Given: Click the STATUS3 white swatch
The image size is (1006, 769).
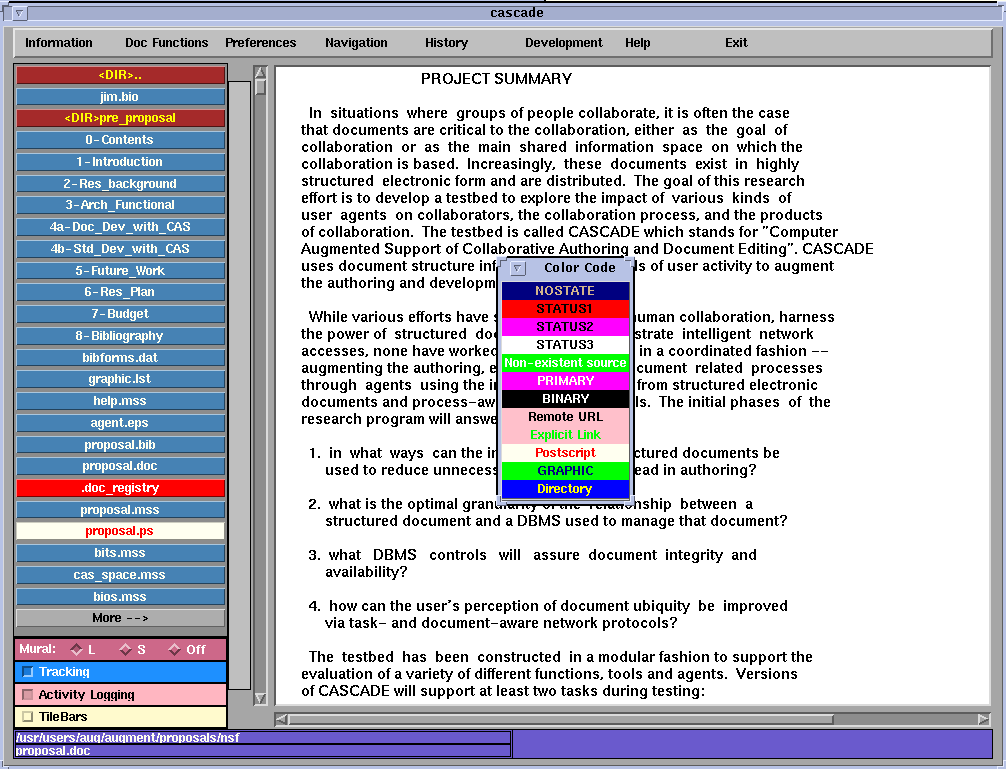Looking at the screenshot, I should [565, 344].
